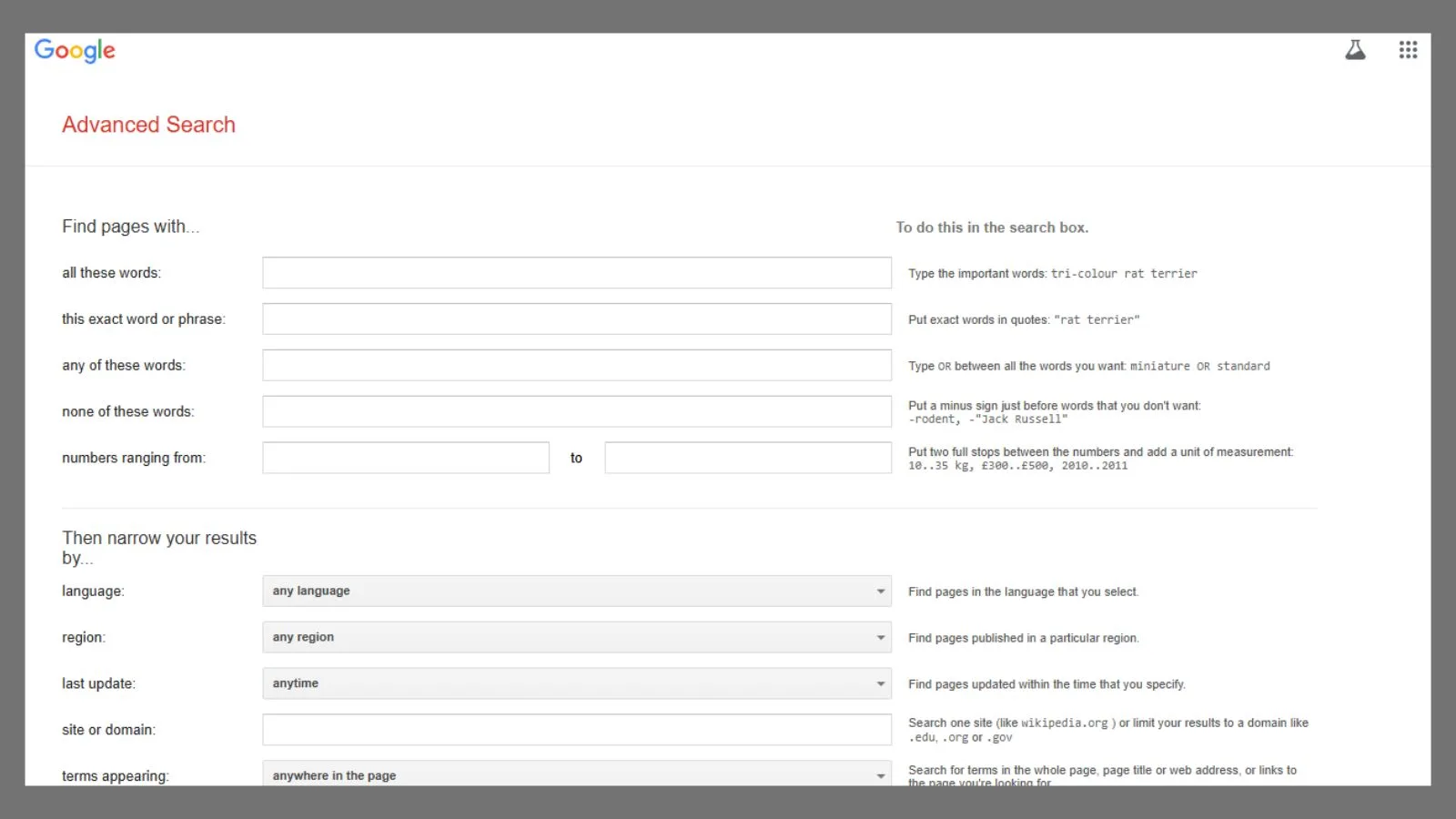Click the 'Search one site (like wikipedia.org)' hint
This screenshot has height=819, width=1456.
(1108, 730)
